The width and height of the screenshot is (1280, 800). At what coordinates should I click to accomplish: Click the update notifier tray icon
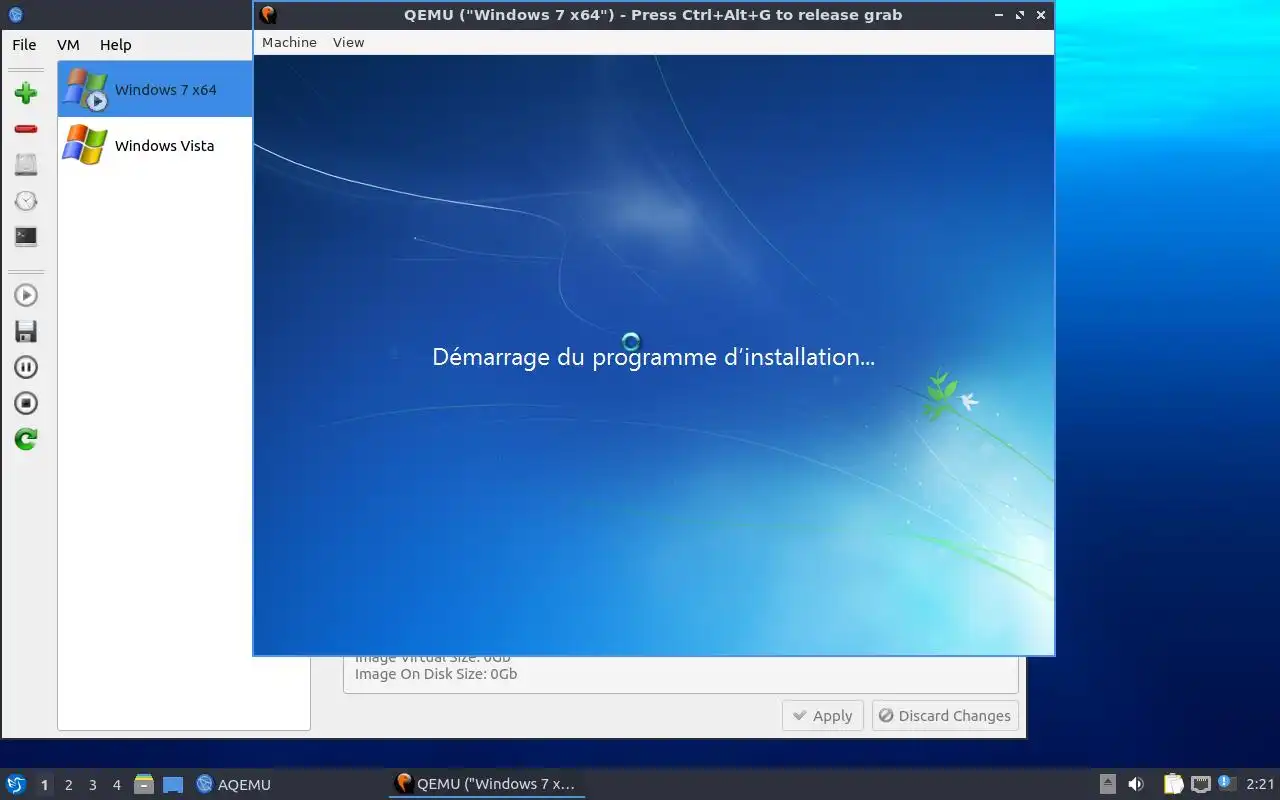coord(1227,783)
